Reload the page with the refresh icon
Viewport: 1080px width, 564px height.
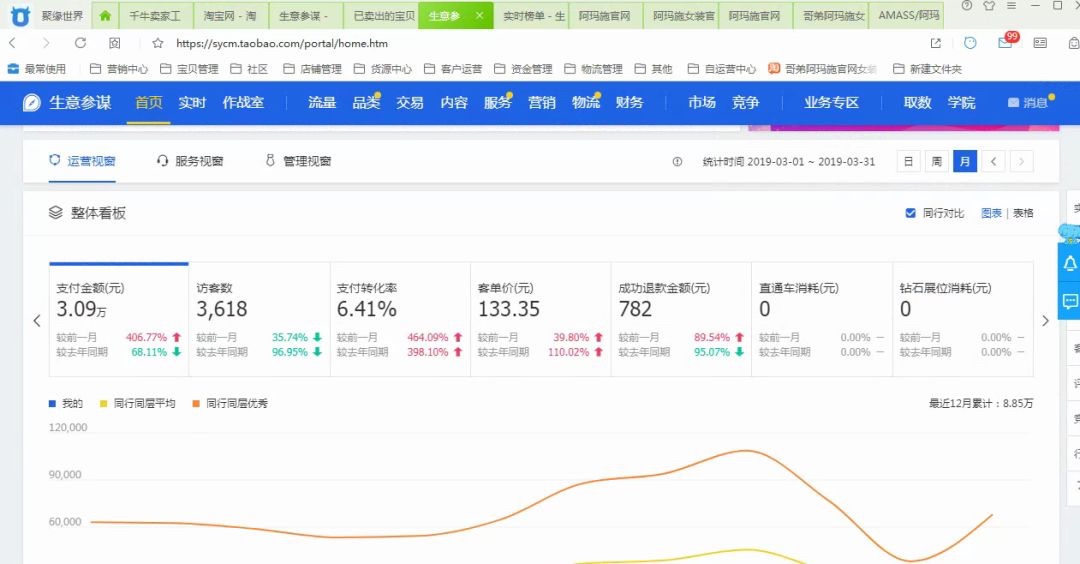click(x=81, y=43)
